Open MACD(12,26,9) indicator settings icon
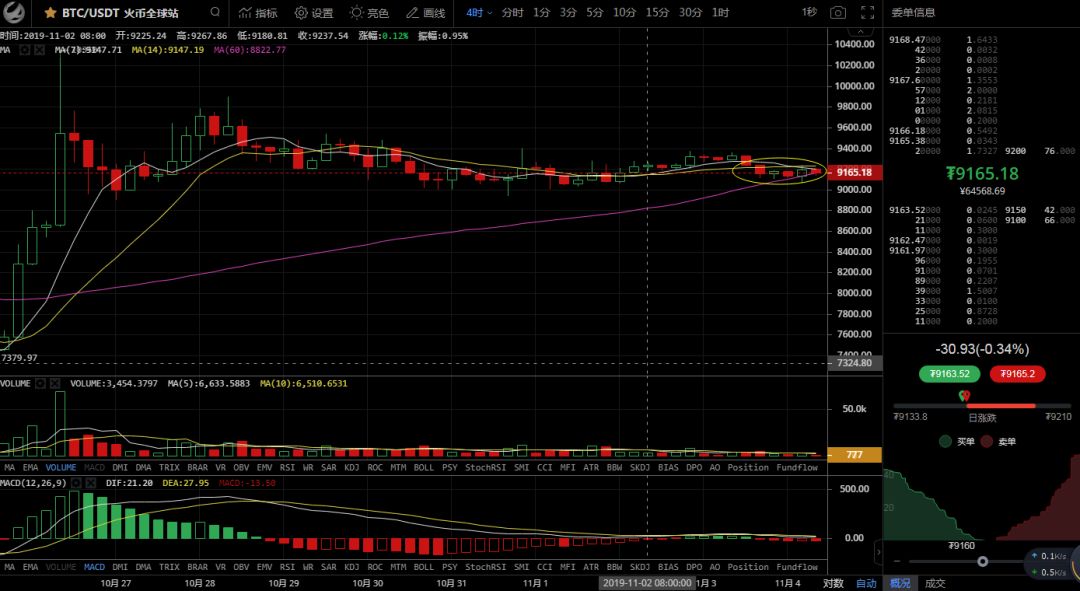The width and height of the screenshot is (1080, 591). coord(76,484)
